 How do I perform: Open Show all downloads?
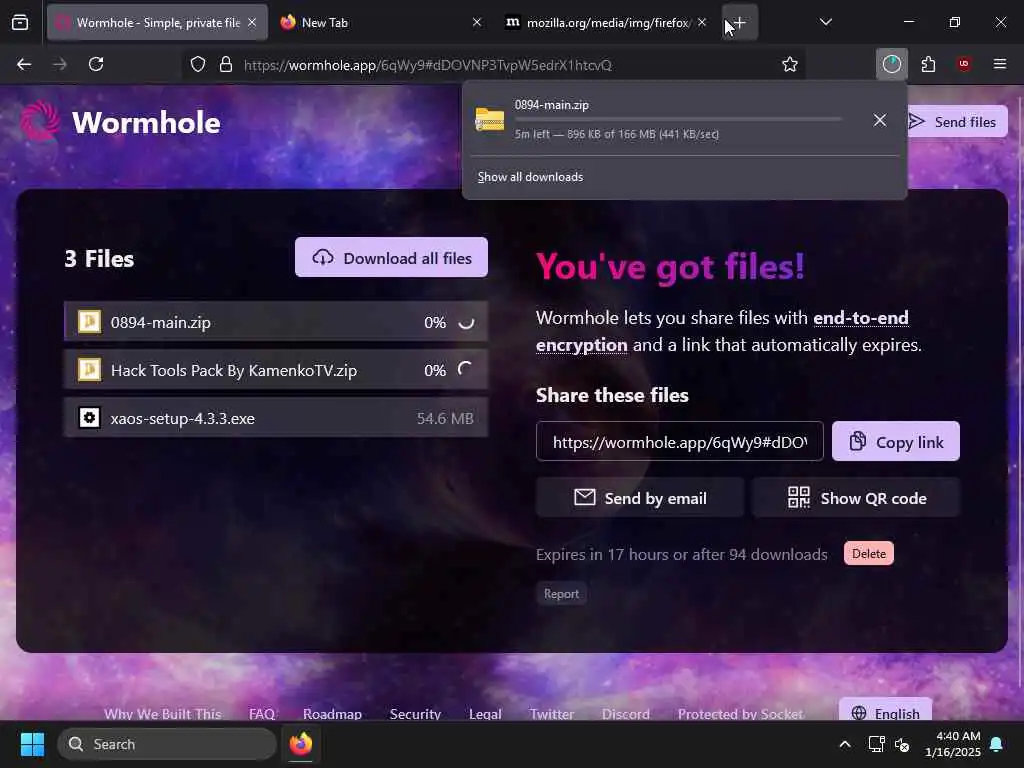[530, 177]
